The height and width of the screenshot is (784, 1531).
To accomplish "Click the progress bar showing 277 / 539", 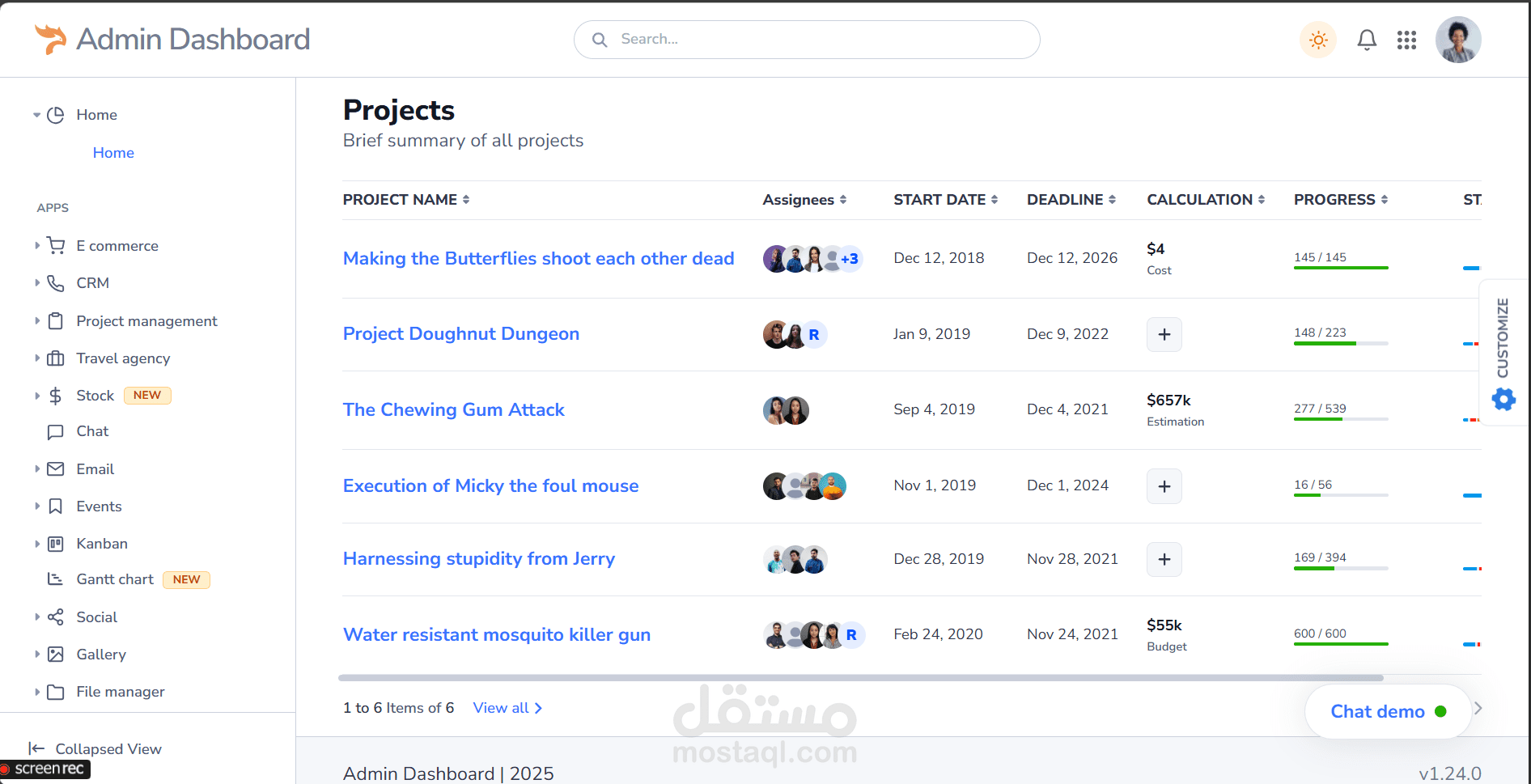I will (x=1341, y=419).
